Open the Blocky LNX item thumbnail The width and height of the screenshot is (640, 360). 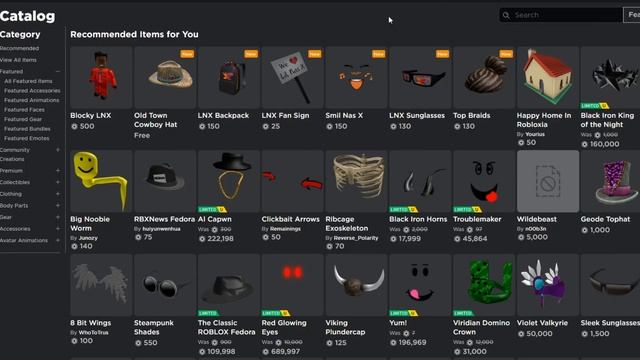(x=101, y=77)
